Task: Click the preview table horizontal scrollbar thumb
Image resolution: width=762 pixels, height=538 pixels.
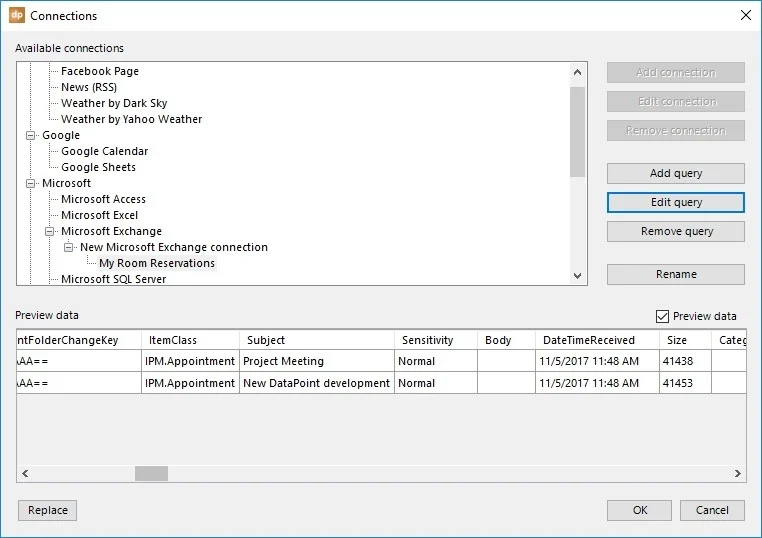Action: tap(151, 473)
